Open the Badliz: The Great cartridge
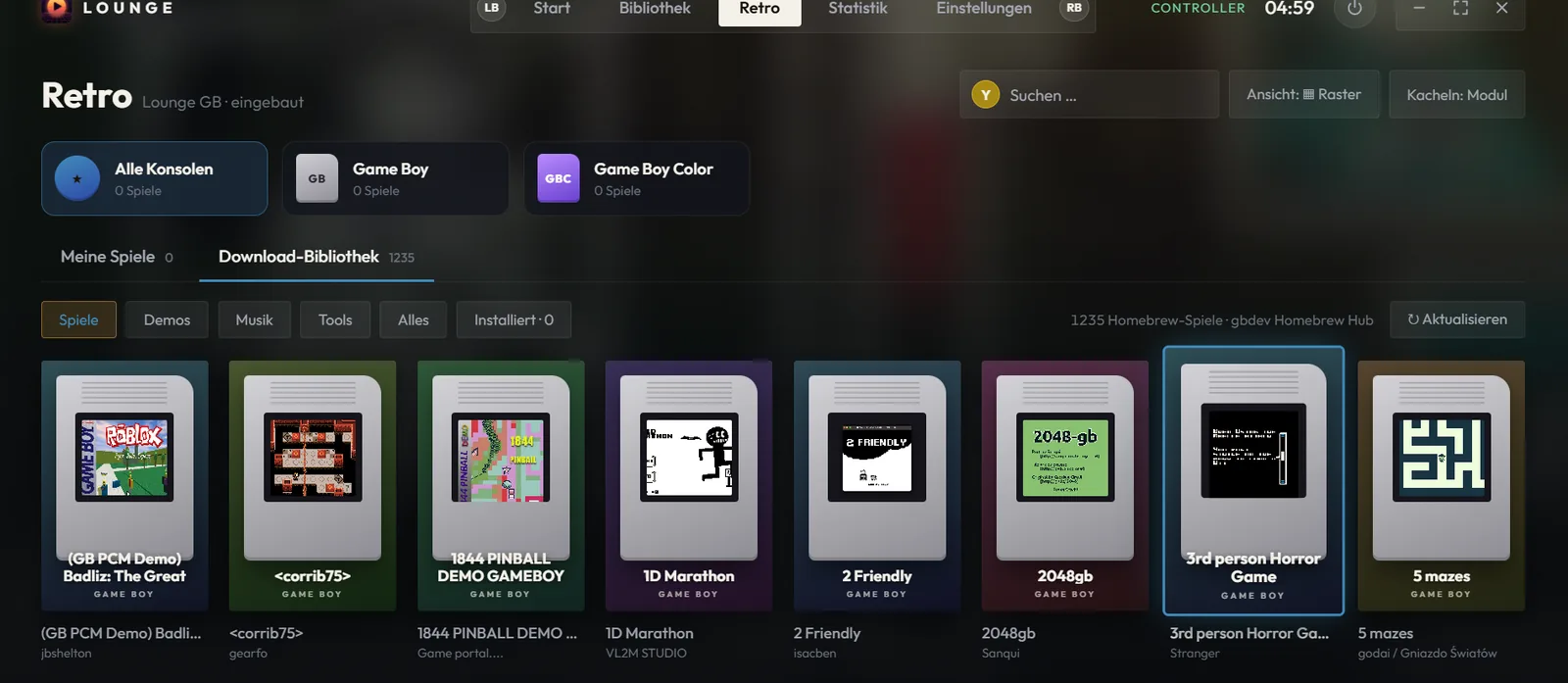Screen dimensions: 1568x683 124,485
